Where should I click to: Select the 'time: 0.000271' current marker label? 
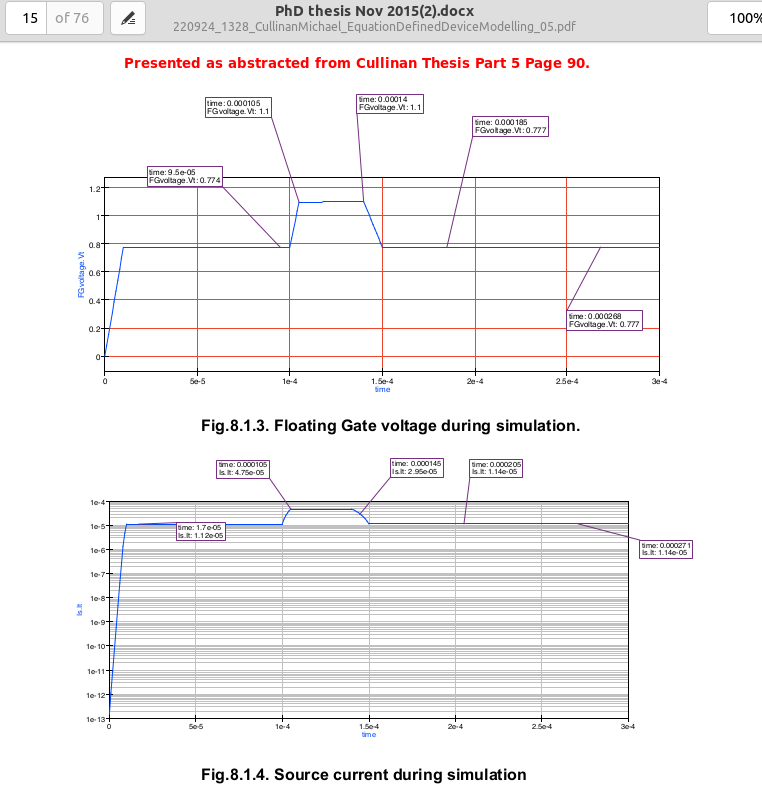pyautogui.click(x=666, y=548)
